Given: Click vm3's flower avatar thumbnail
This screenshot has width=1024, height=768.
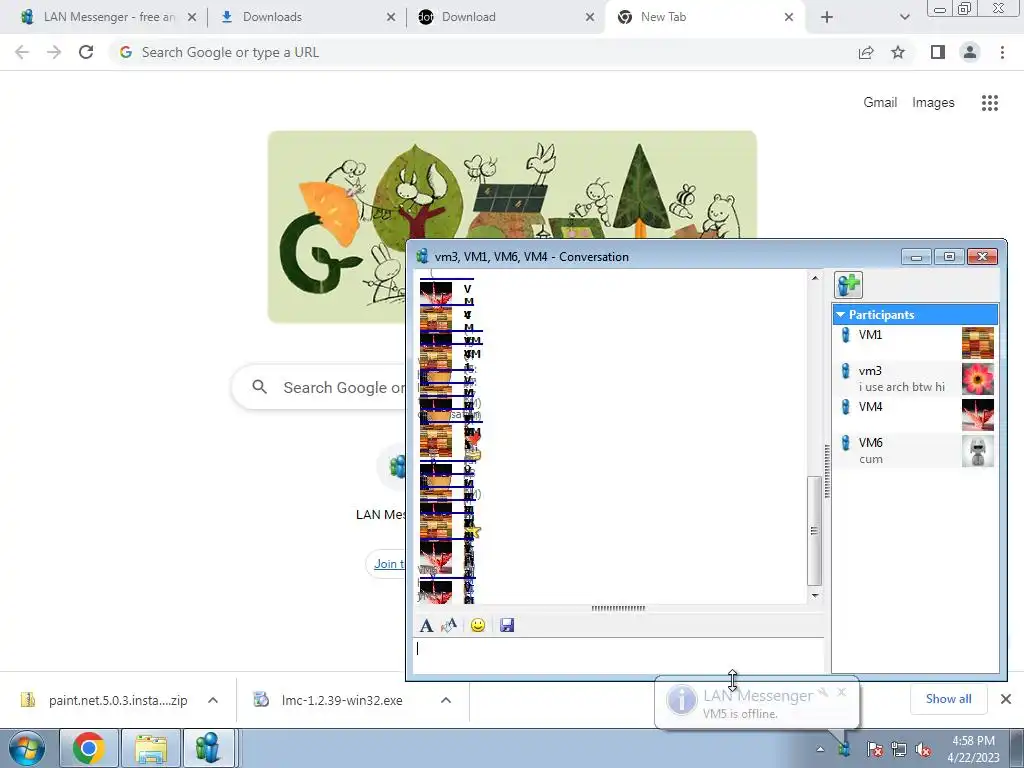Looking at the screenshot, I should pyautogui.click(x=978, y=379).
